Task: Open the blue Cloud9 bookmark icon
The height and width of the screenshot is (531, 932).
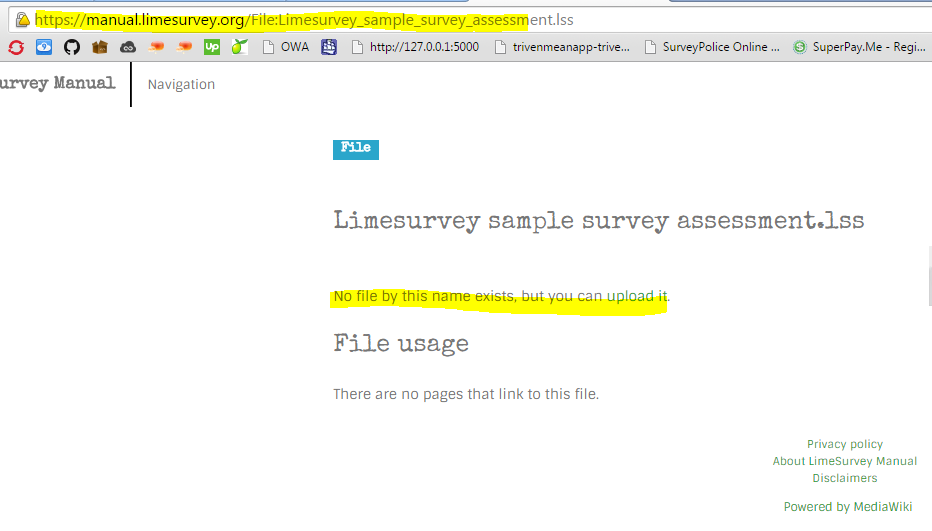Action: 44,47
